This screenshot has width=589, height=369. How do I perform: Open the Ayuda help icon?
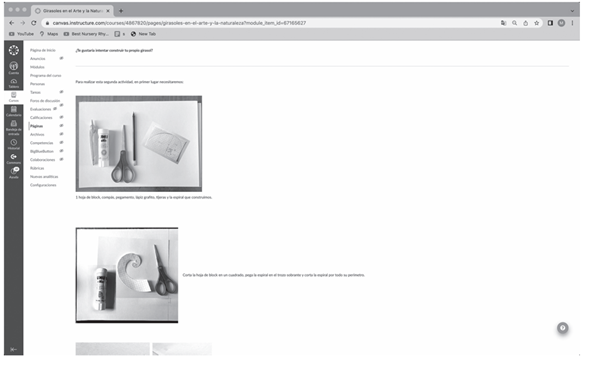click(x=14, y=173)
